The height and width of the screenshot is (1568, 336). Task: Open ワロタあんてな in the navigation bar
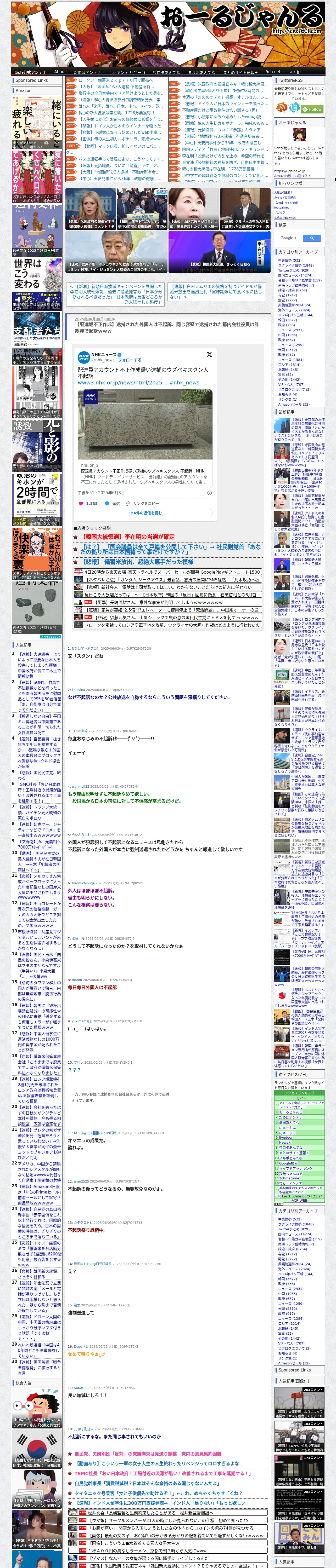pos(166,72)
